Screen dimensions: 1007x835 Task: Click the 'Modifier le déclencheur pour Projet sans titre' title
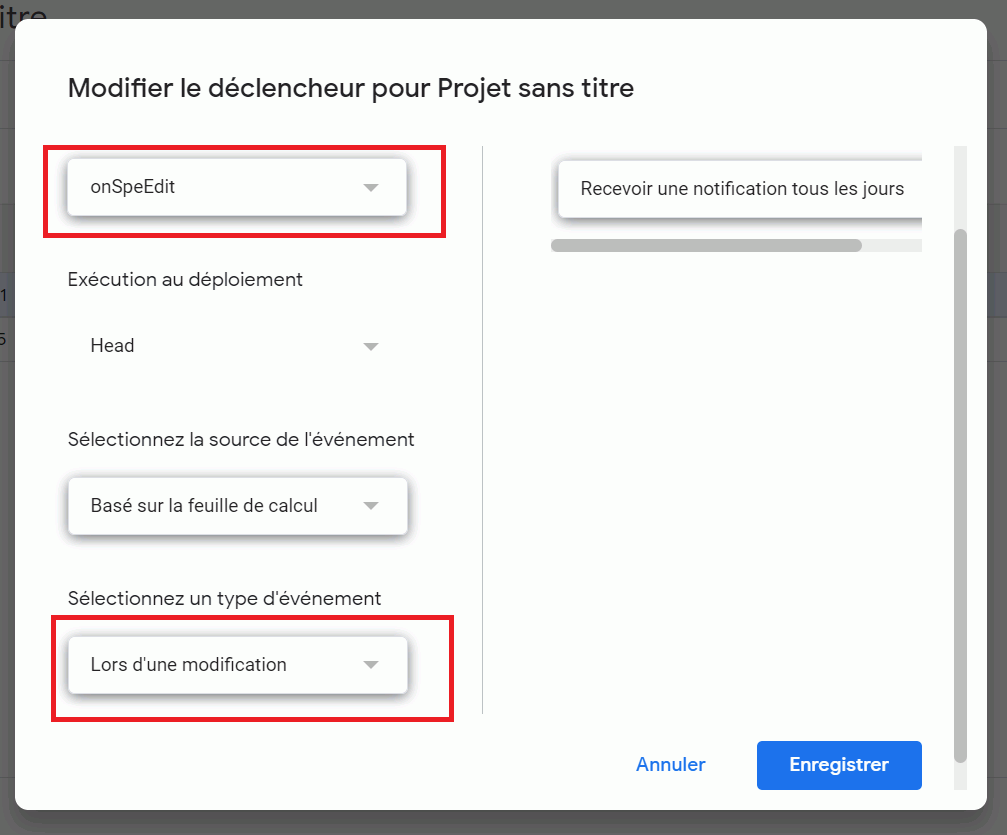[x=351, y=88]
